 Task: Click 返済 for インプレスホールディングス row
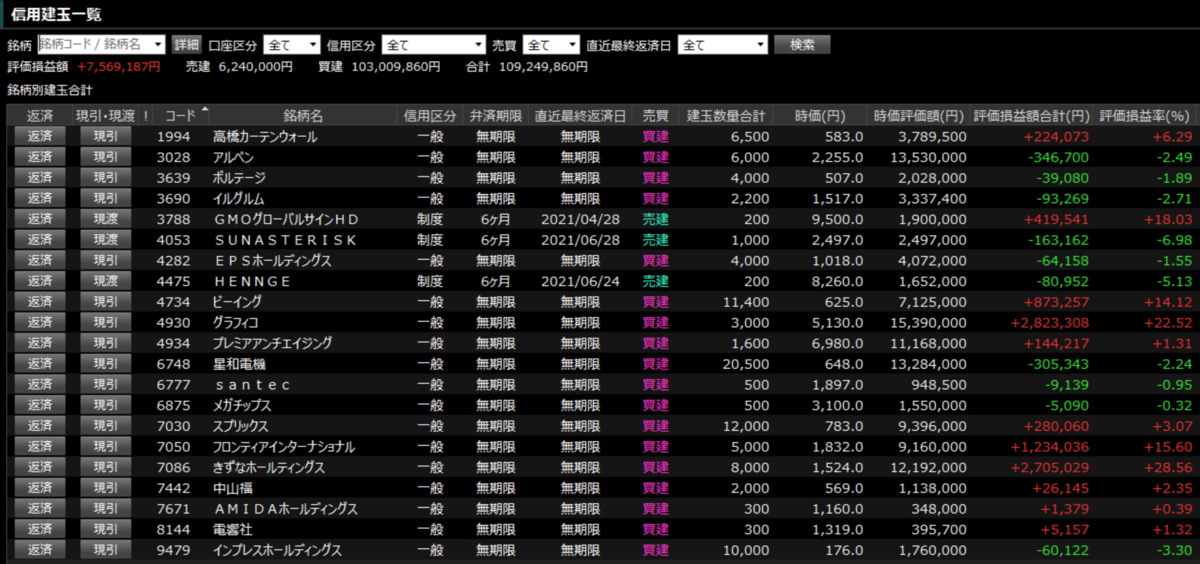pyautogui.click(x=40, y=550)
